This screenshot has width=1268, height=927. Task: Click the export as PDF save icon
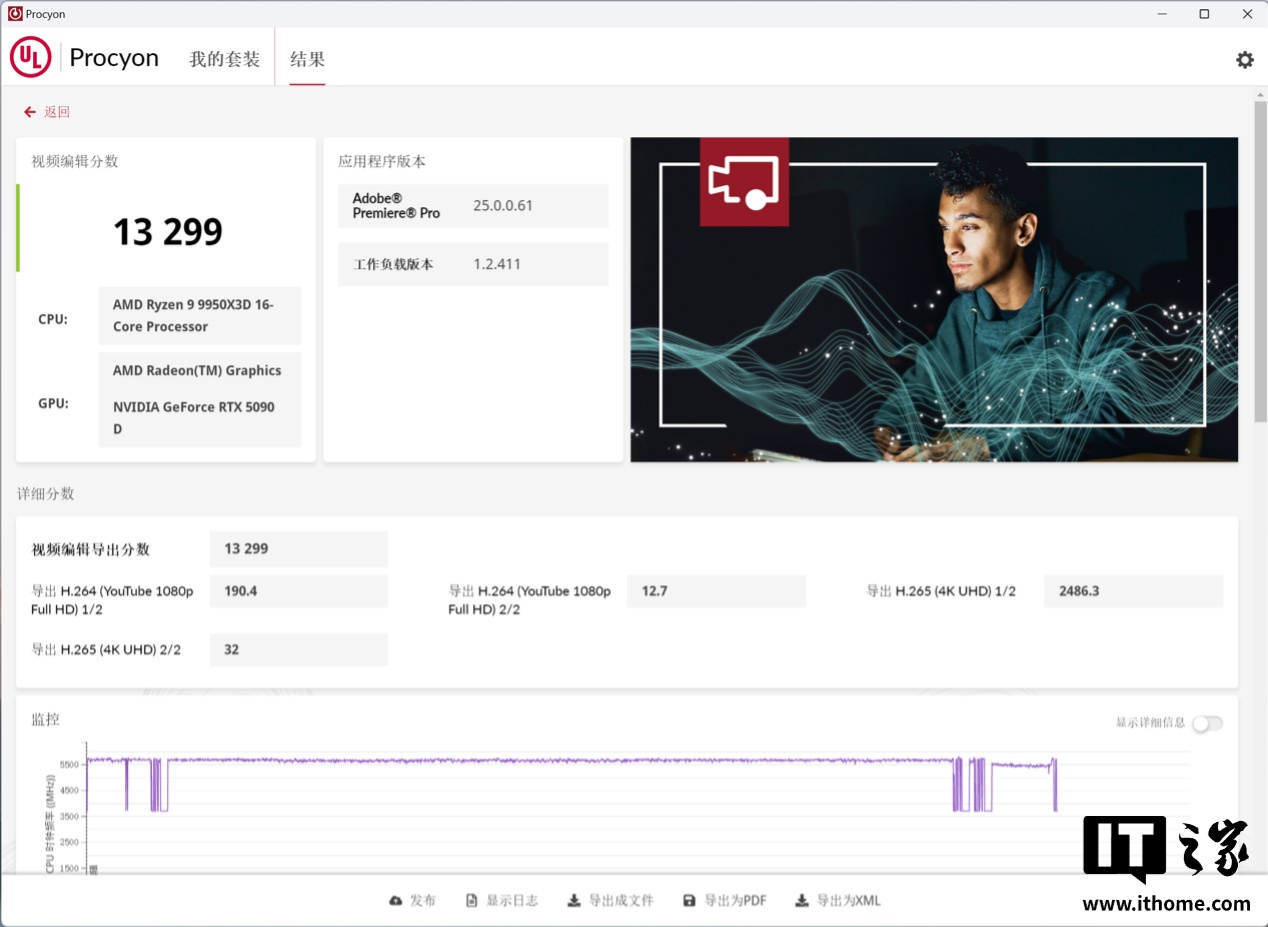click(689, 901)
